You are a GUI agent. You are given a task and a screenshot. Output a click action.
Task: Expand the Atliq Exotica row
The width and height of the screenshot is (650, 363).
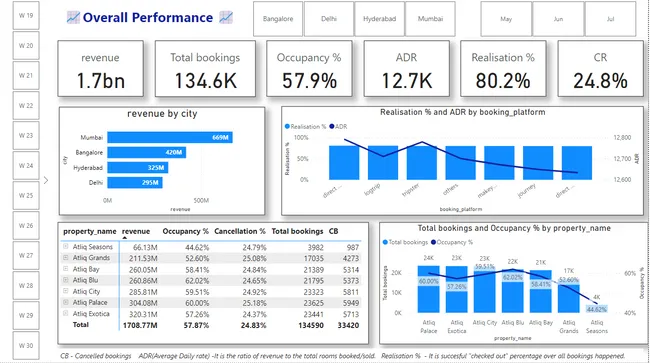(65, 313)
